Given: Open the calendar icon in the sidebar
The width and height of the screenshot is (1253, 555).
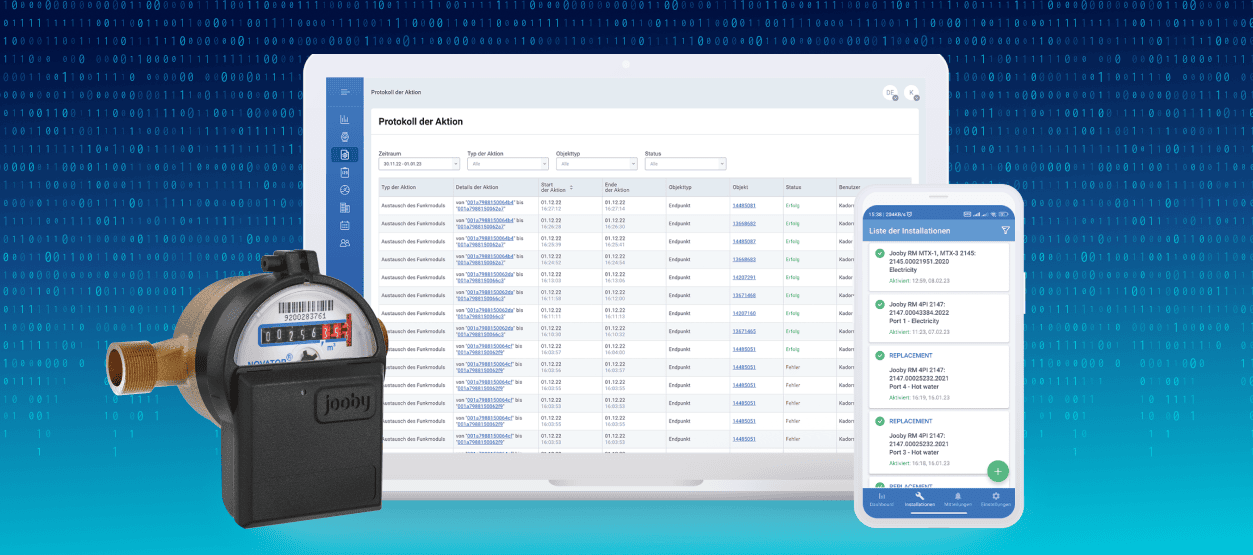Looking at the screenshot, I should point(345,225).
